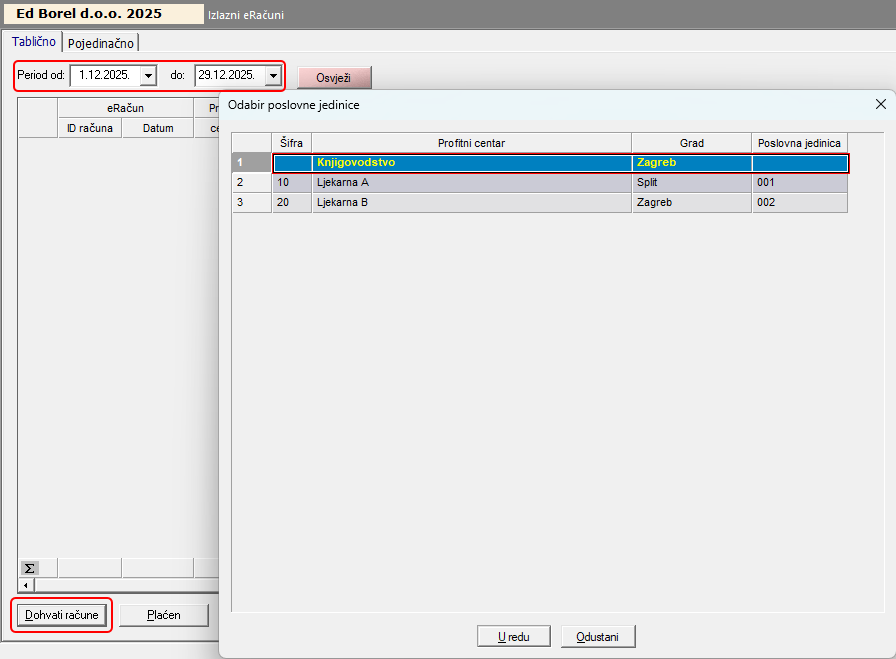Click the Šifra column header
This screenshot has width=896, height=659.
(291, 143)
